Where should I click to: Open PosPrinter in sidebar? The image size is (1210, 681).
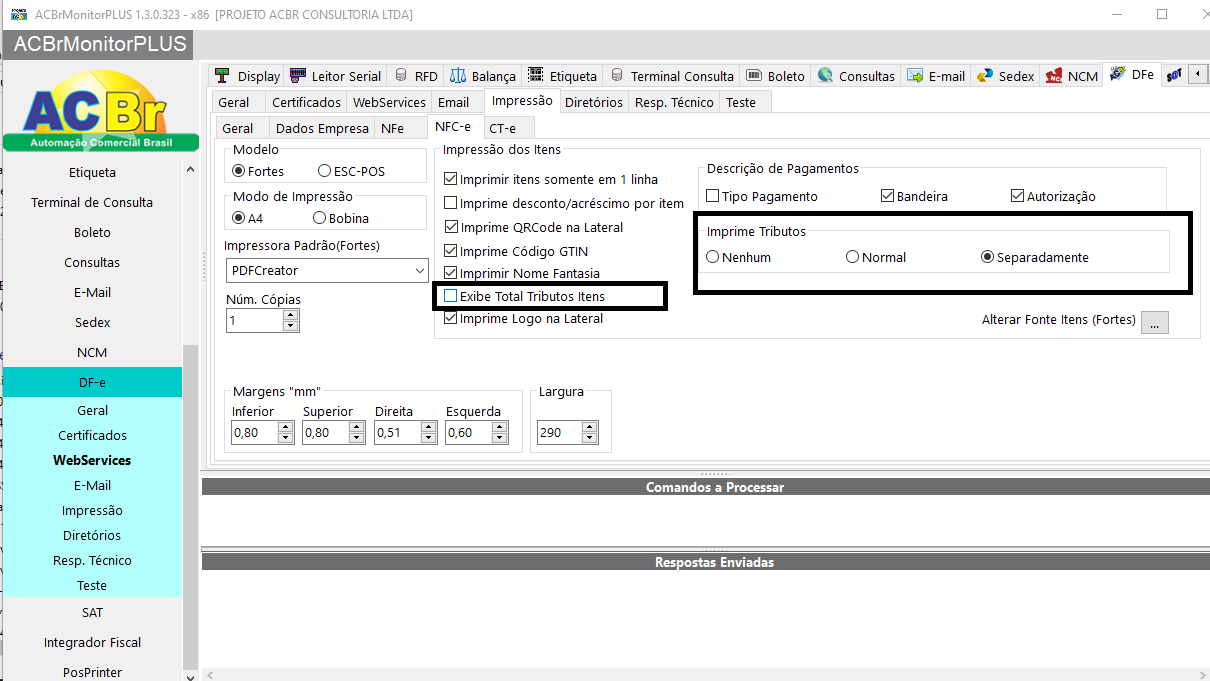pos(92,672)
